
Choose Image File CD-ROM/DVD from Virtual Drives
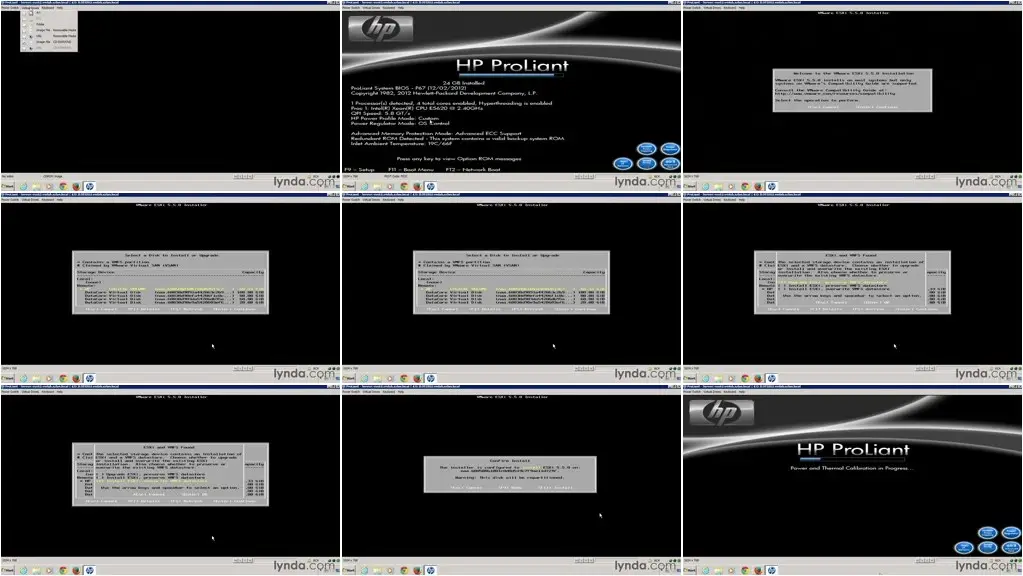[x=49, y=42]
